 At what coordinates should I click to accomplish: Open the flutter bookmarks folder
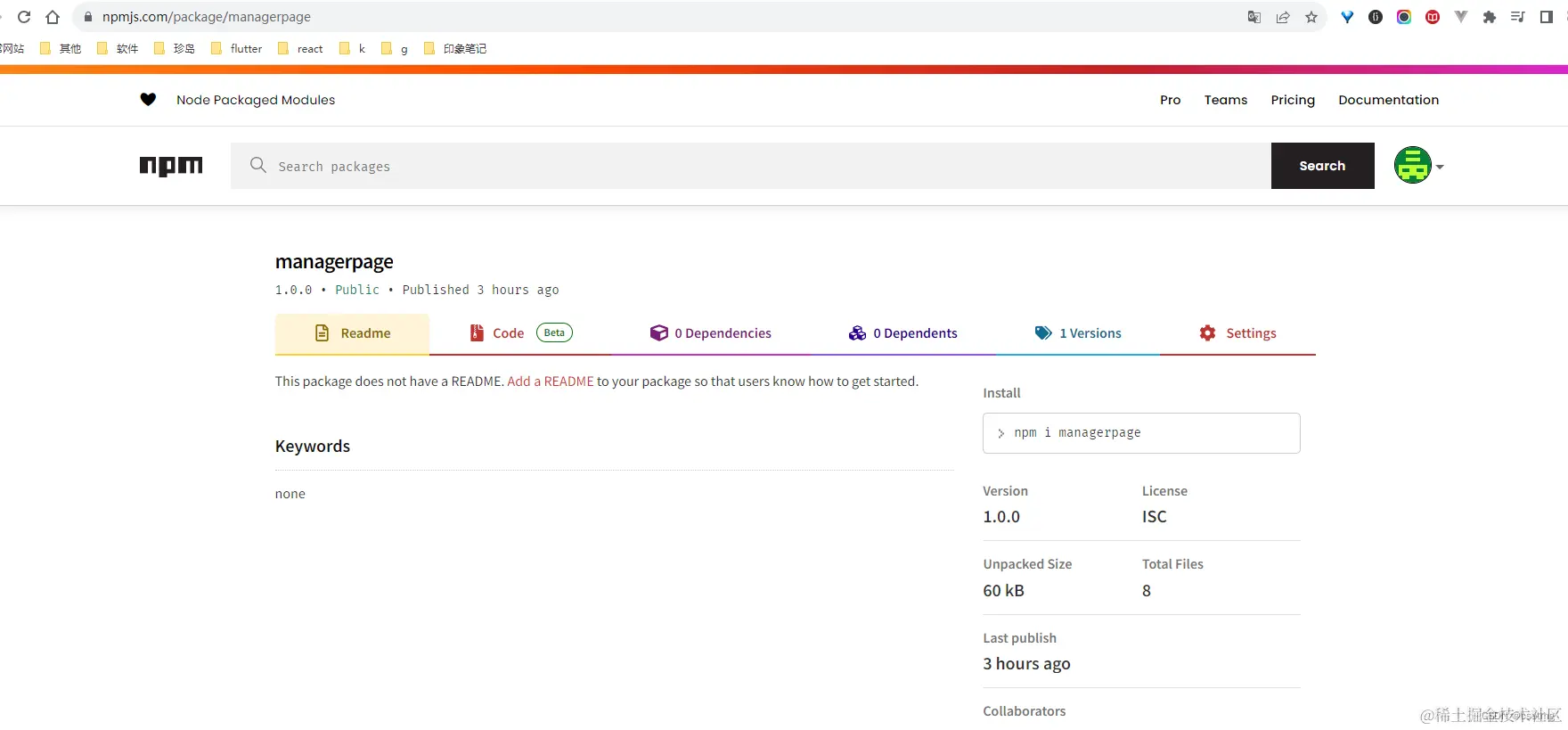pyautogui.click(x=237, y=49)
